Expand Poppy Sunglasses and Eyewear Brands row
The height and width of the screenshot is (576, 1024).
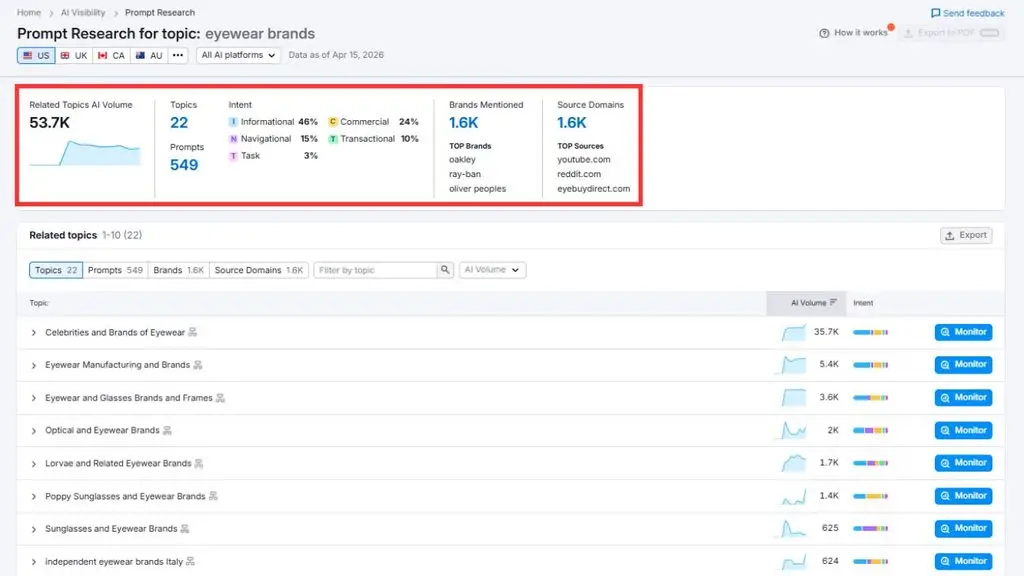point(33,497)
